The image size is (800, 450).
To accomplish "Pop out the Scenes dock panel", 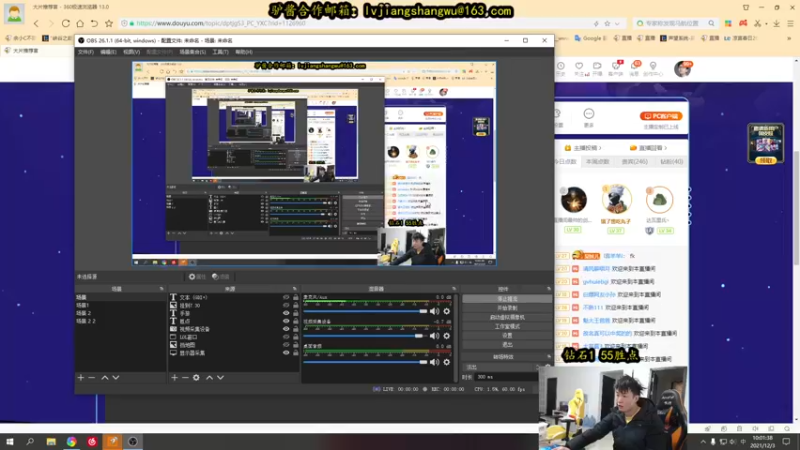I will (162, 289).
